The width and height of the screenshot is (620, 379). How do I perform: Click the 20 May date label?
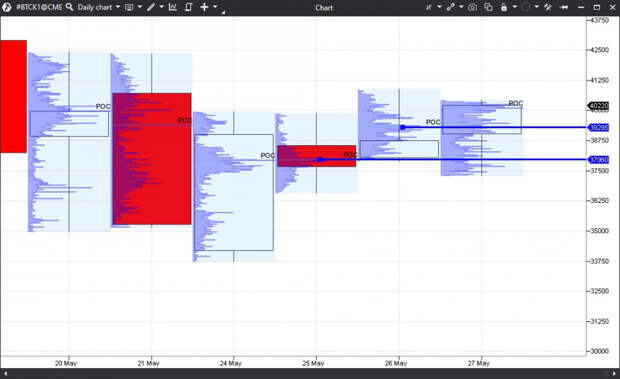66,363
